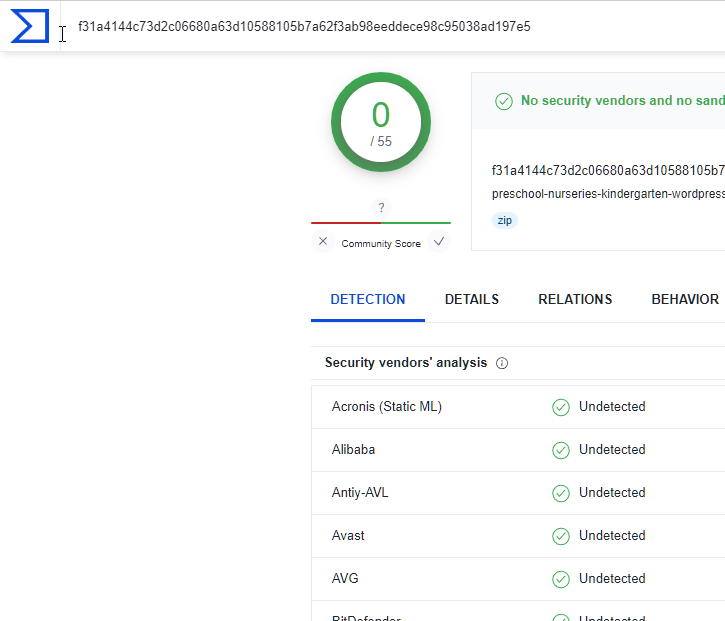Image resolution: width=725 pixels, height=621 pixels.
Task: Click the zip file tag
Action: (x=504, y=221)
